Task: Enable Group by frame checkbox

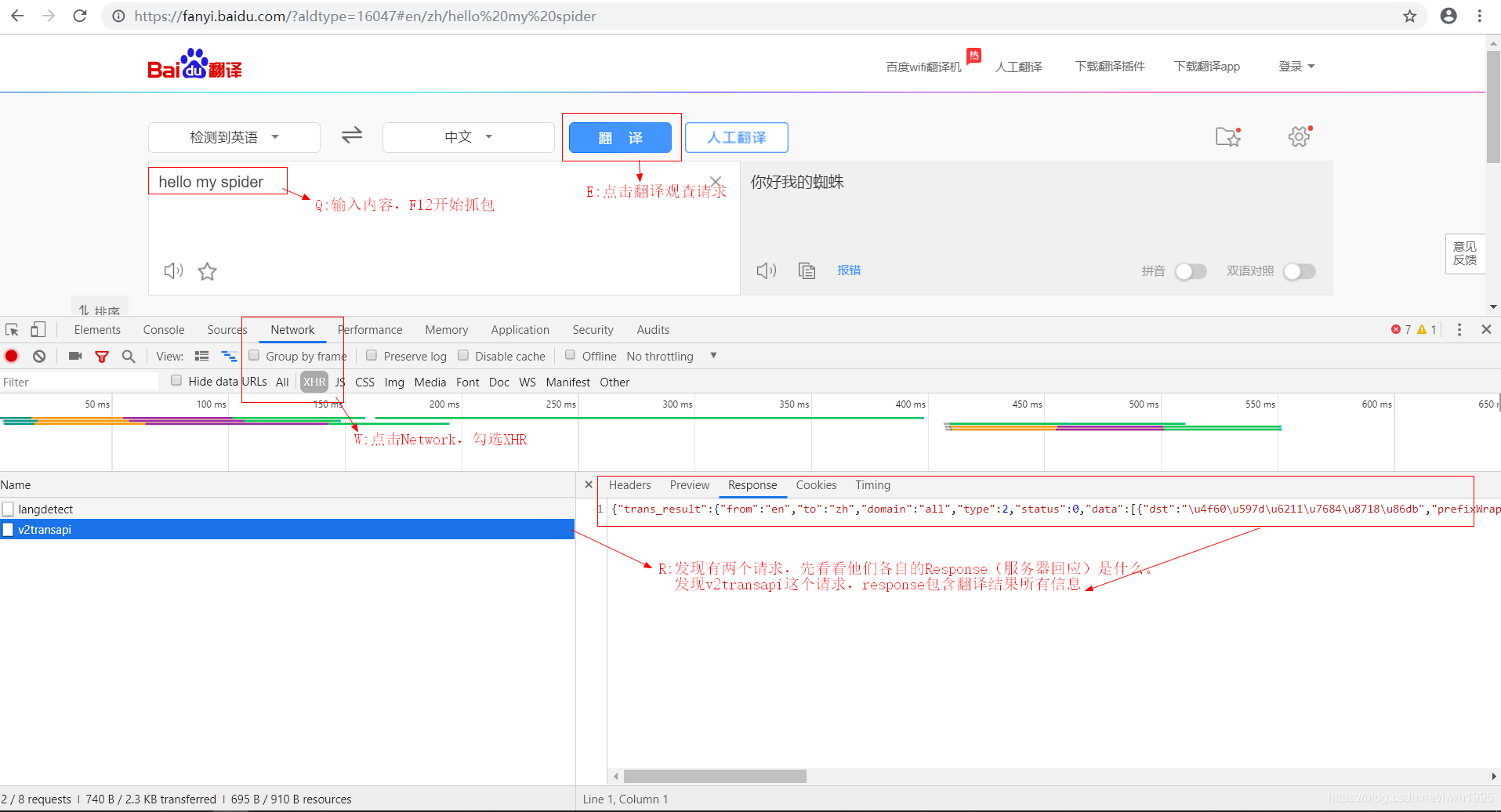Action: coord(254,356)
